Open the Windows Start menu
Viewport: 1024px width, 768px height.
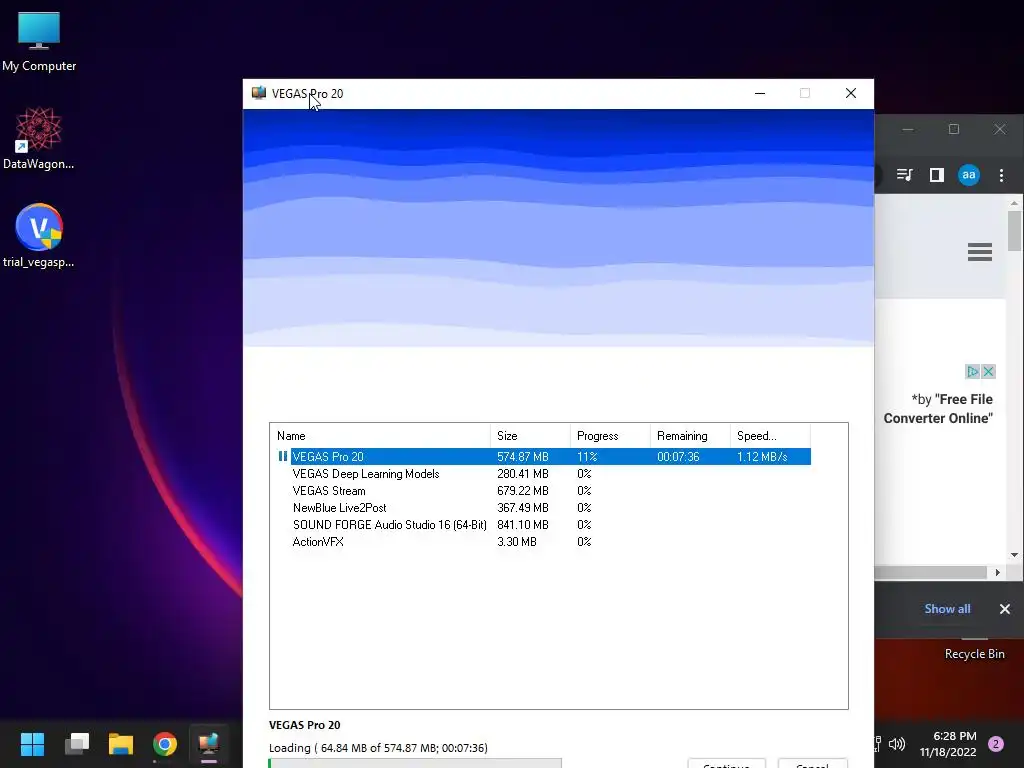[32, 744]
